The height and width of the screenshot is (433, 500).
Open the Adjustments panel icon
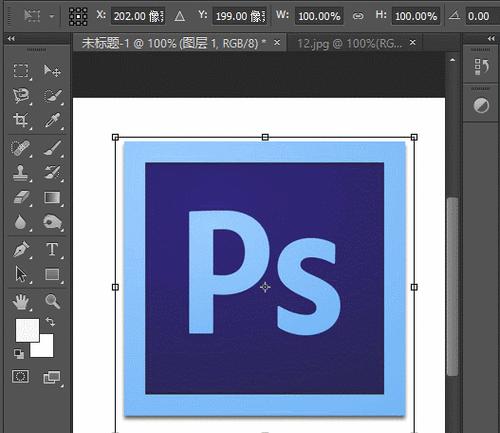tap(481, 106)
